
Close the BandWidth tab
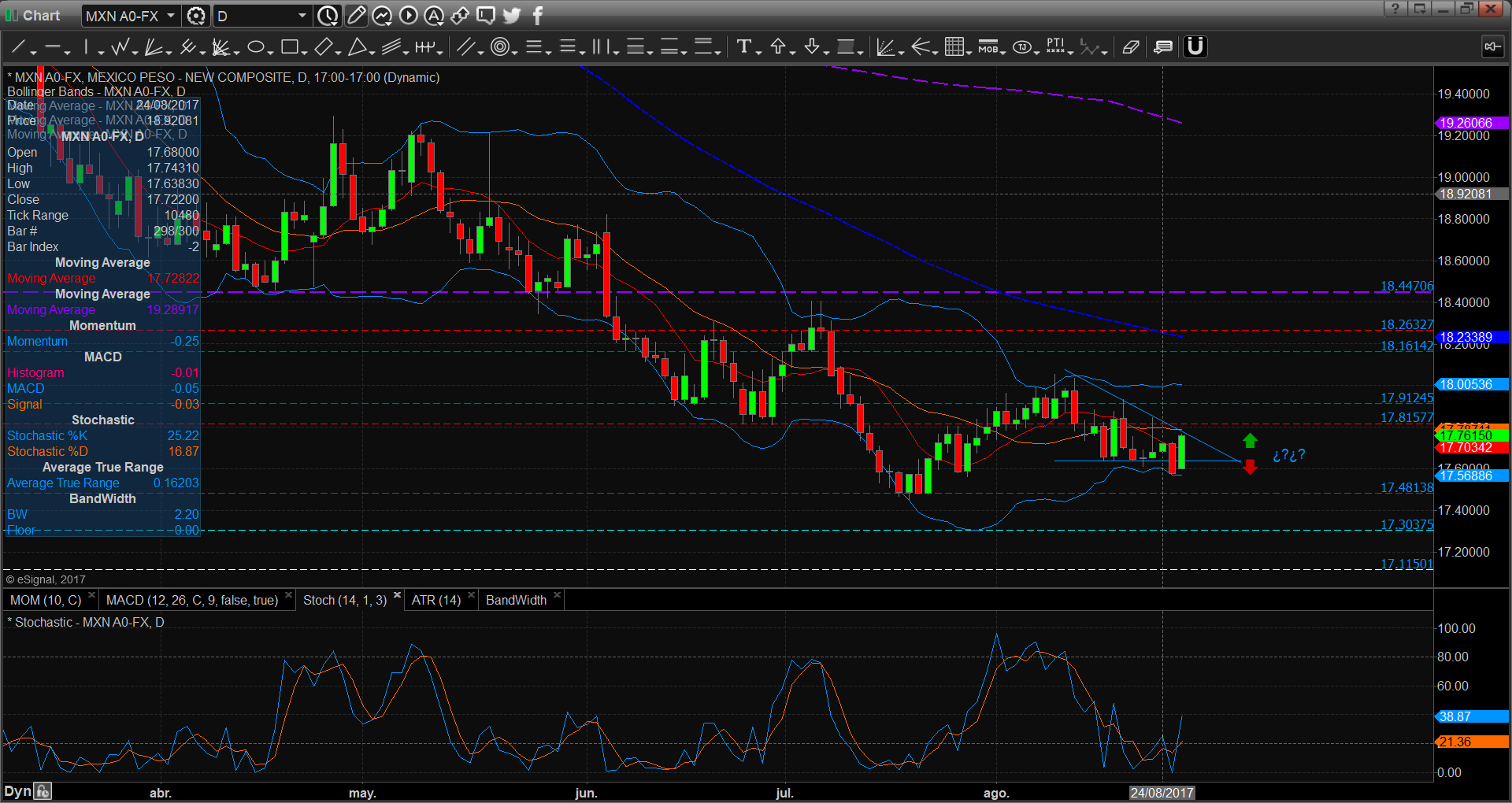[x=557, y=595]
